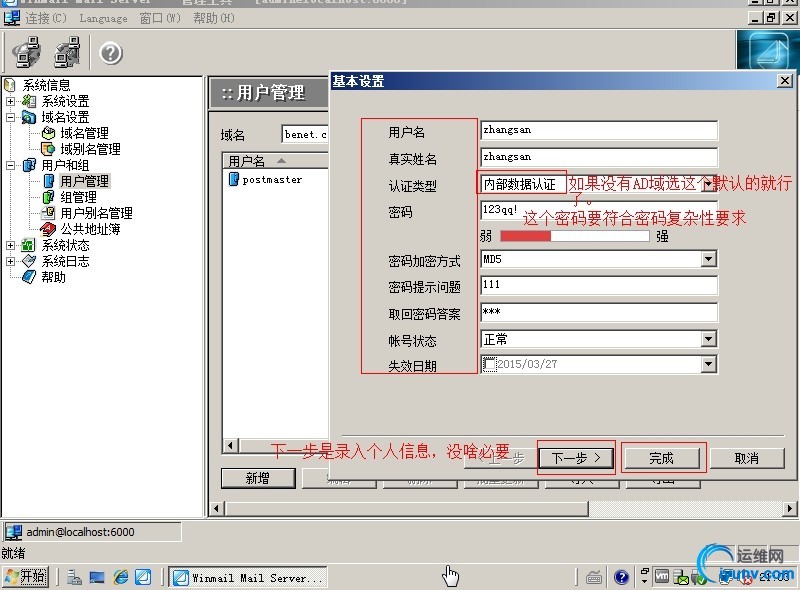Click the 域名管理 icon
Image resolution: width=800 pixels, height=590 pixels.
tap(48, 133)
